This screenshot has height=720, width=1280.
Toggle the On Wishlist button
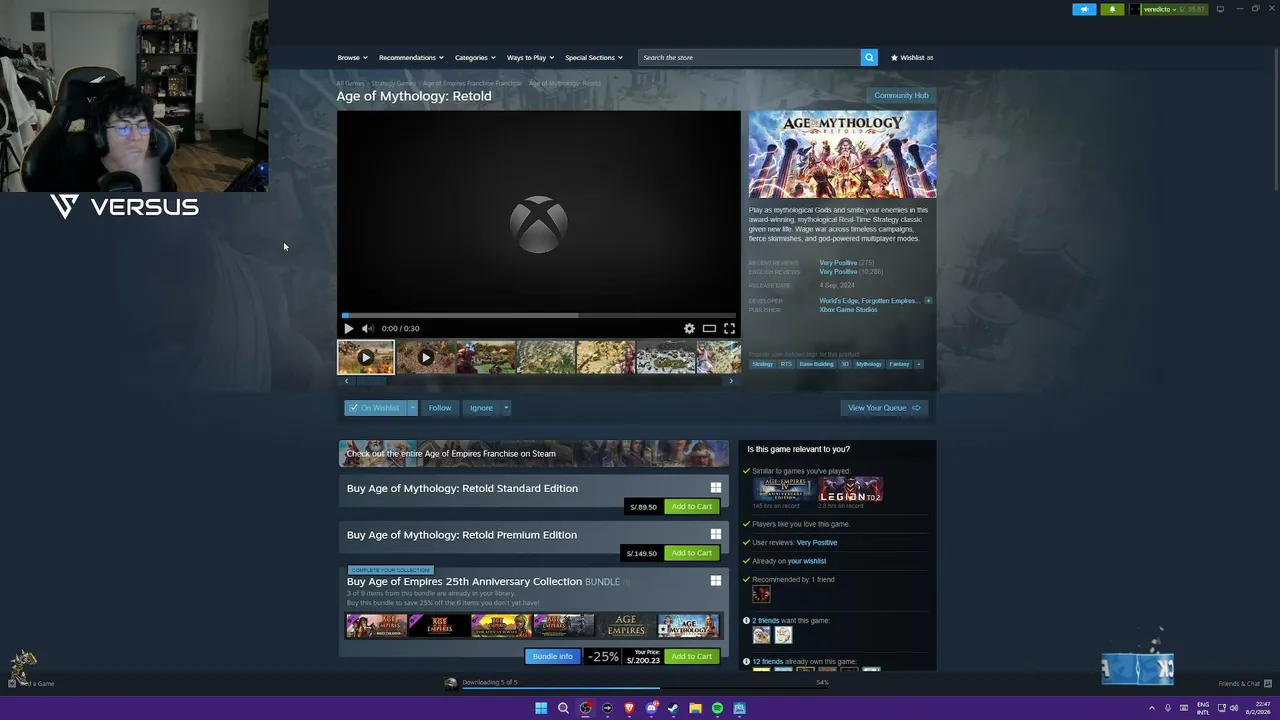click(x=375, y=408)
